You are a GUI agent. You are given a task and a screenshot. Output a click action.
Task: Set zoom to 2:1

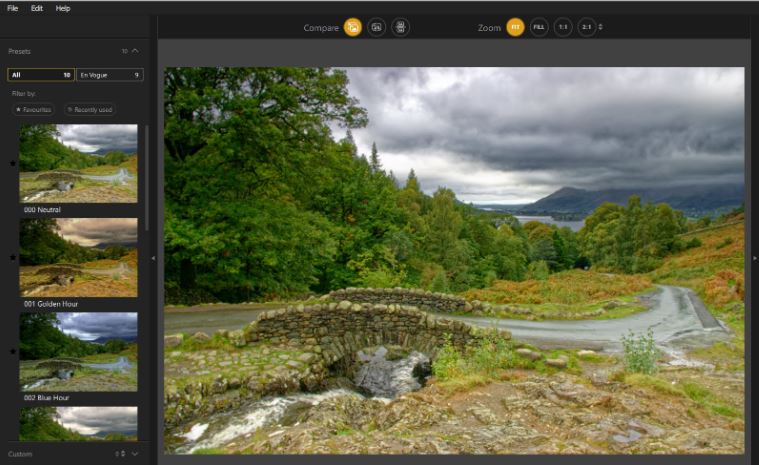(x=586, y=27)
